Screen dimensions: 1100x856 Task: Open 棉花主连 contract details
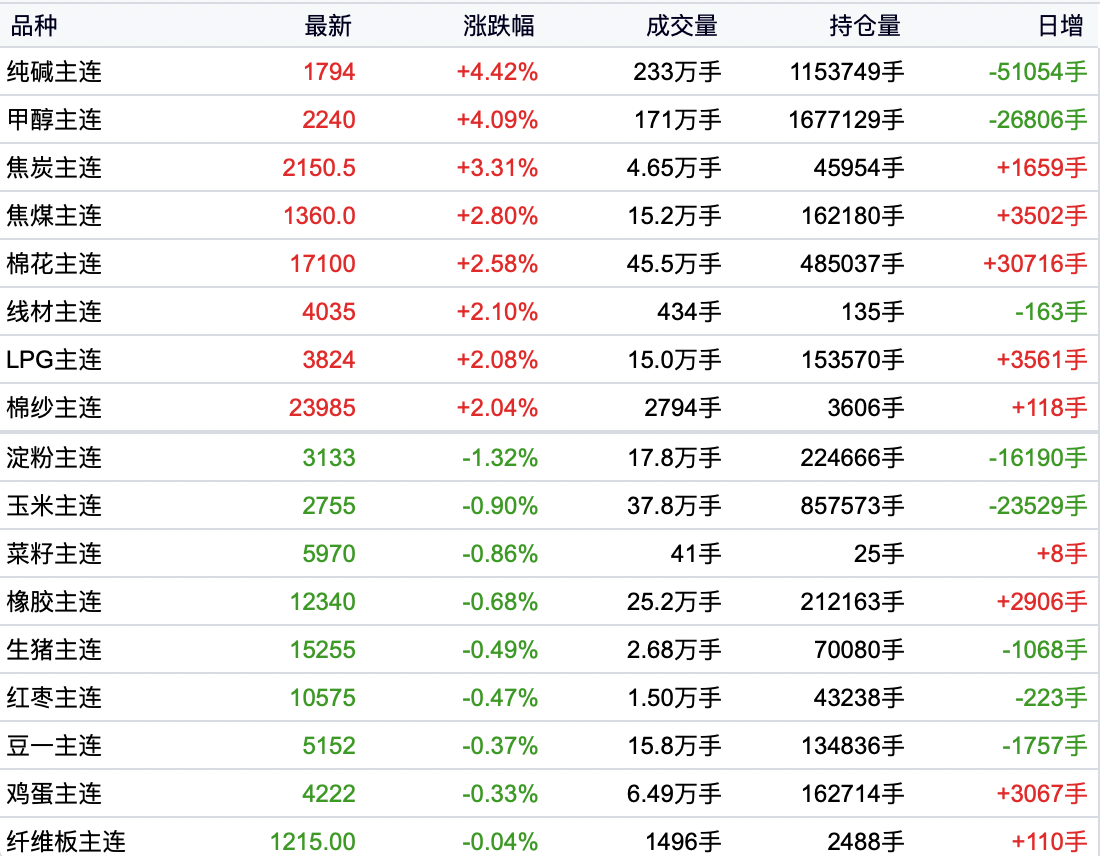pos(54,264)
